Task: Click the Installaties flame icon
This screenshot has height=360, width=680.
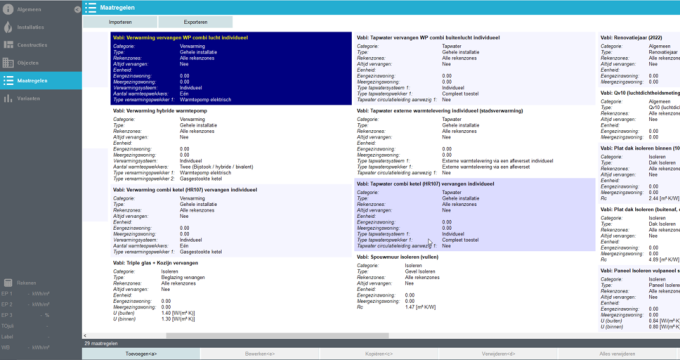Action: [x=8, y=27]
